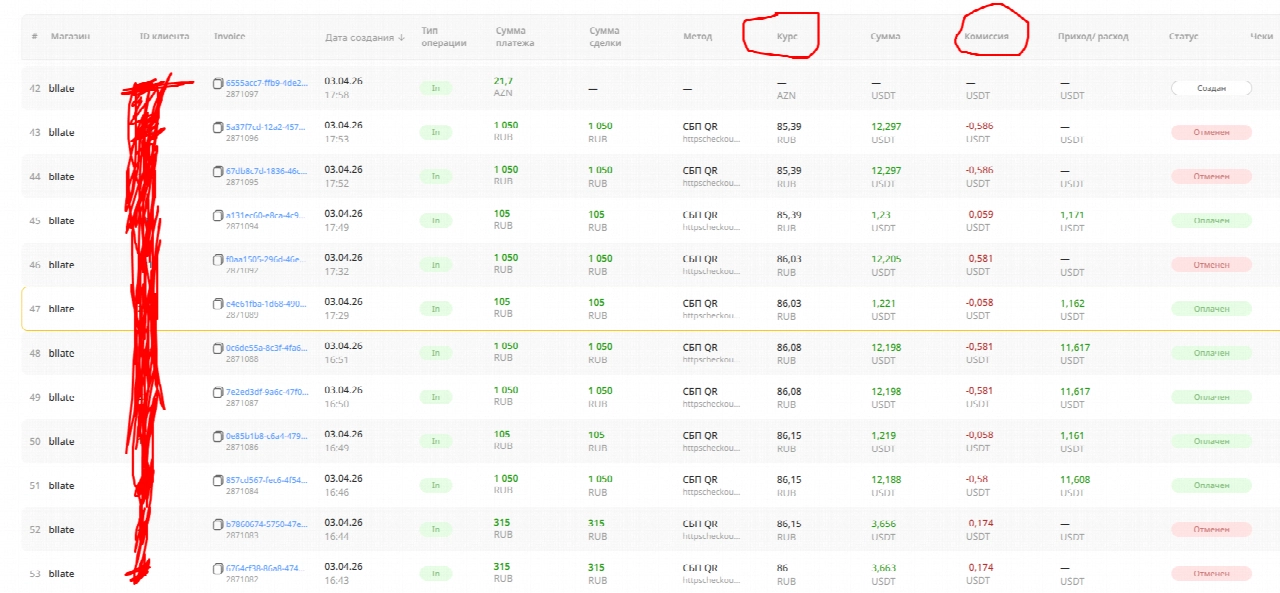
Task: Click the Комиссия column header
Action: [x=986, y=37]
